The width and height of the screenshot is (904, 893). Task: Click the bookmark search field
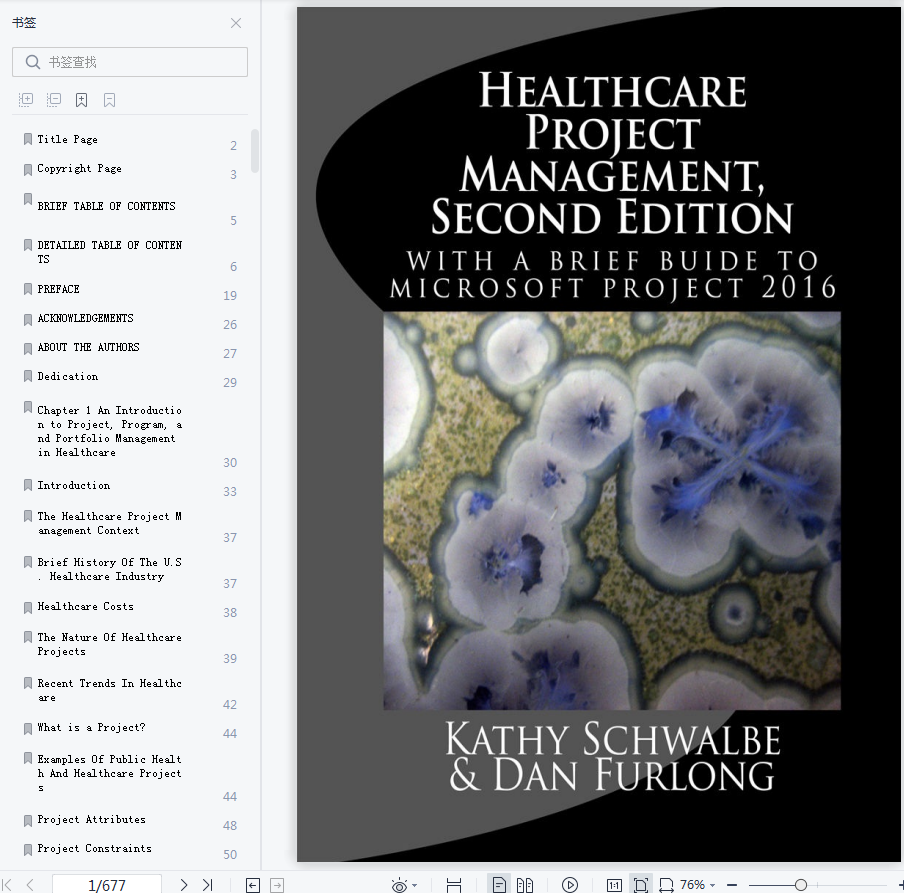pos(130,62)
